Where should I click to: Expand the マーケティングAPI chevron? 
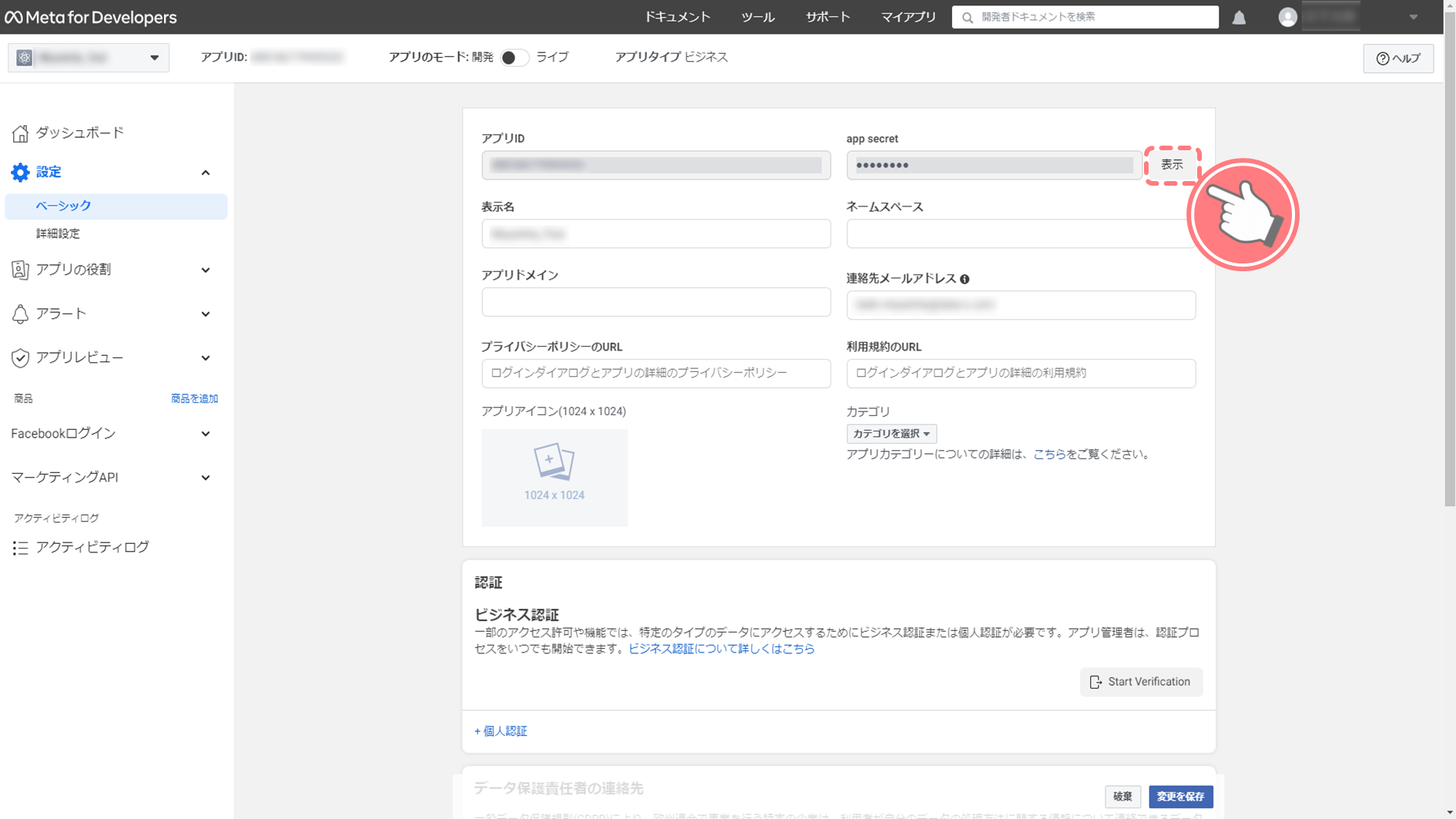click(x=206, y=478)
